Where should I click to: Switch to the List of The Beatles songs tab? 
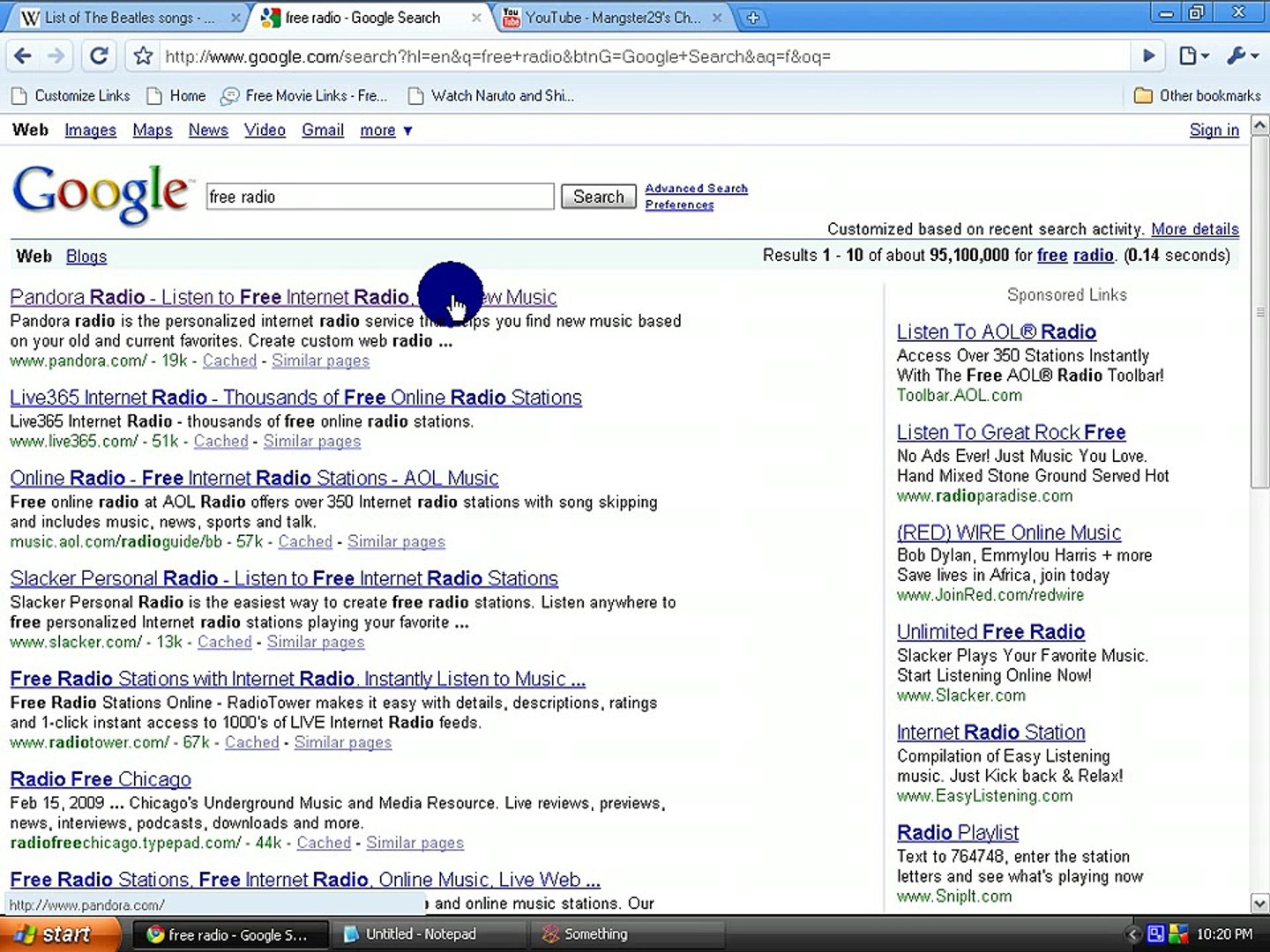(128, 18)
